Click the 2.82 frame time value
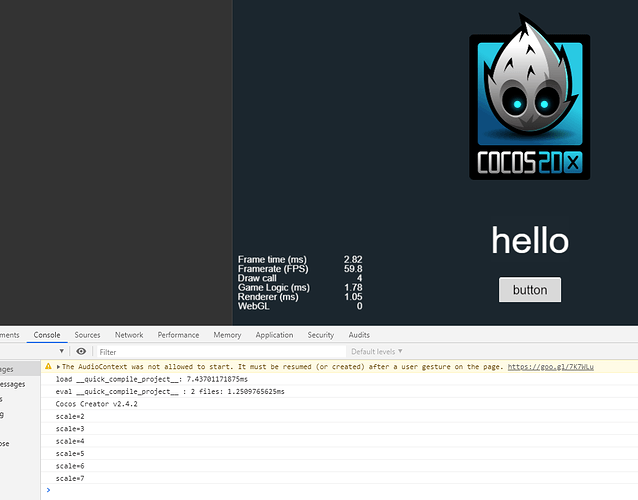The height and width of the screenshot is (500, 638). (353, 260)
